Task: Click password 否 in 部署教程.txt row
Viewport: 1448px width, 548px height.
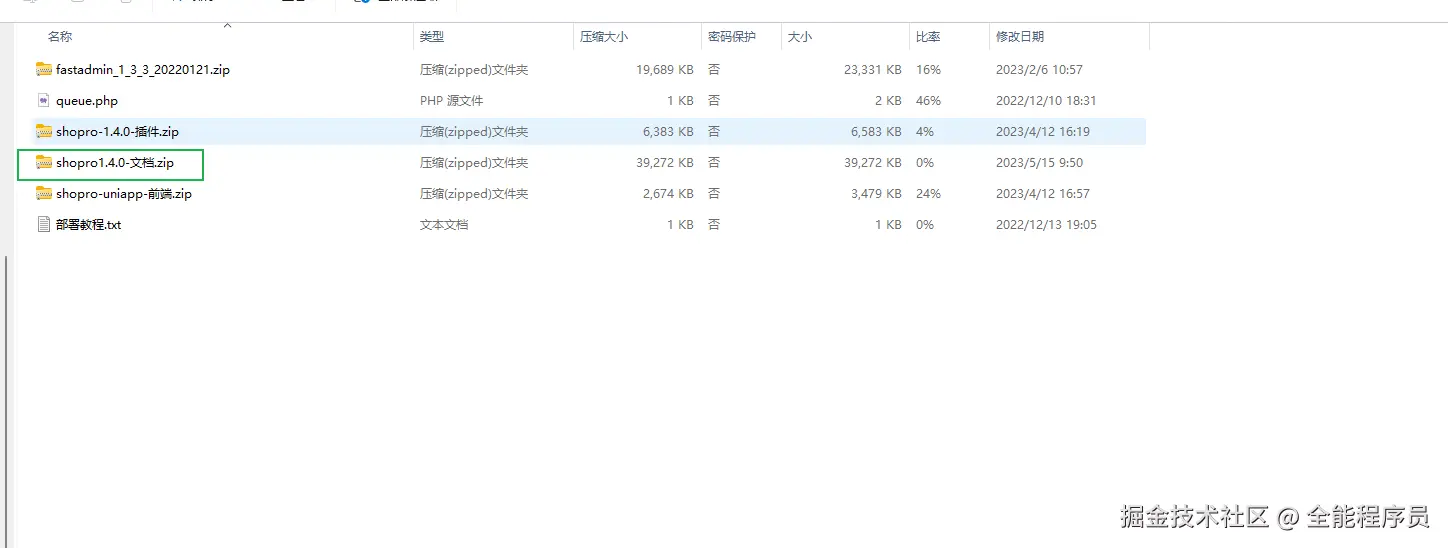Action: pos(714,225)
